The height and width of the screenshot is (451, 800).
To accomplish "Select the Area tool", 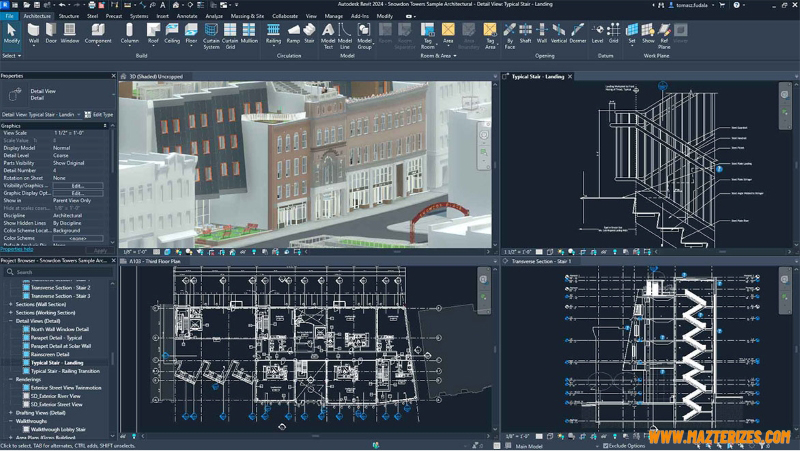I will click(448, 34).
